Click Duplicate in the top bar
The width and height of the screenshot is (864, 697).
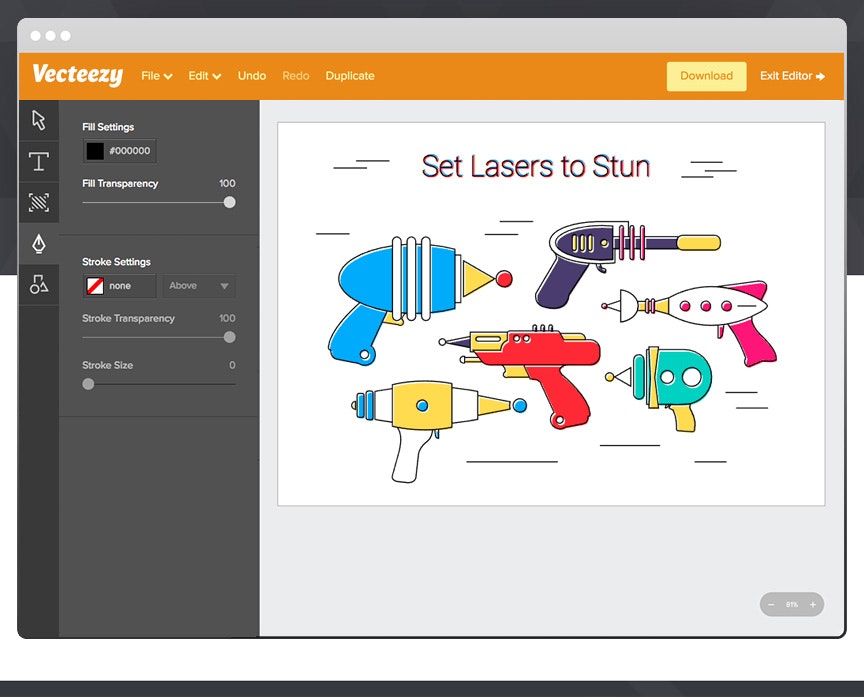coord(350,76)
